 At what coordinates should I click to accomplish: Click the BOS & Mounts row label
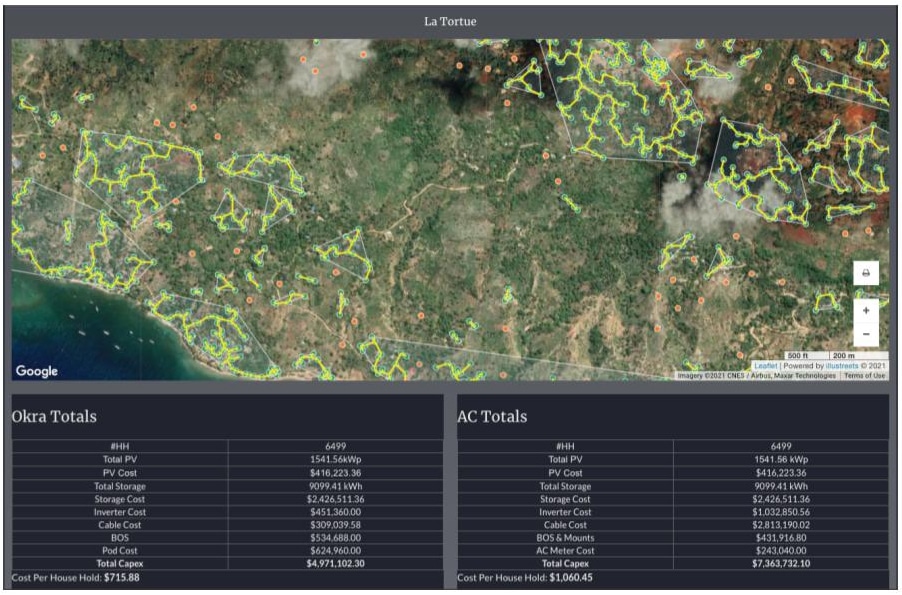(565, 538)
